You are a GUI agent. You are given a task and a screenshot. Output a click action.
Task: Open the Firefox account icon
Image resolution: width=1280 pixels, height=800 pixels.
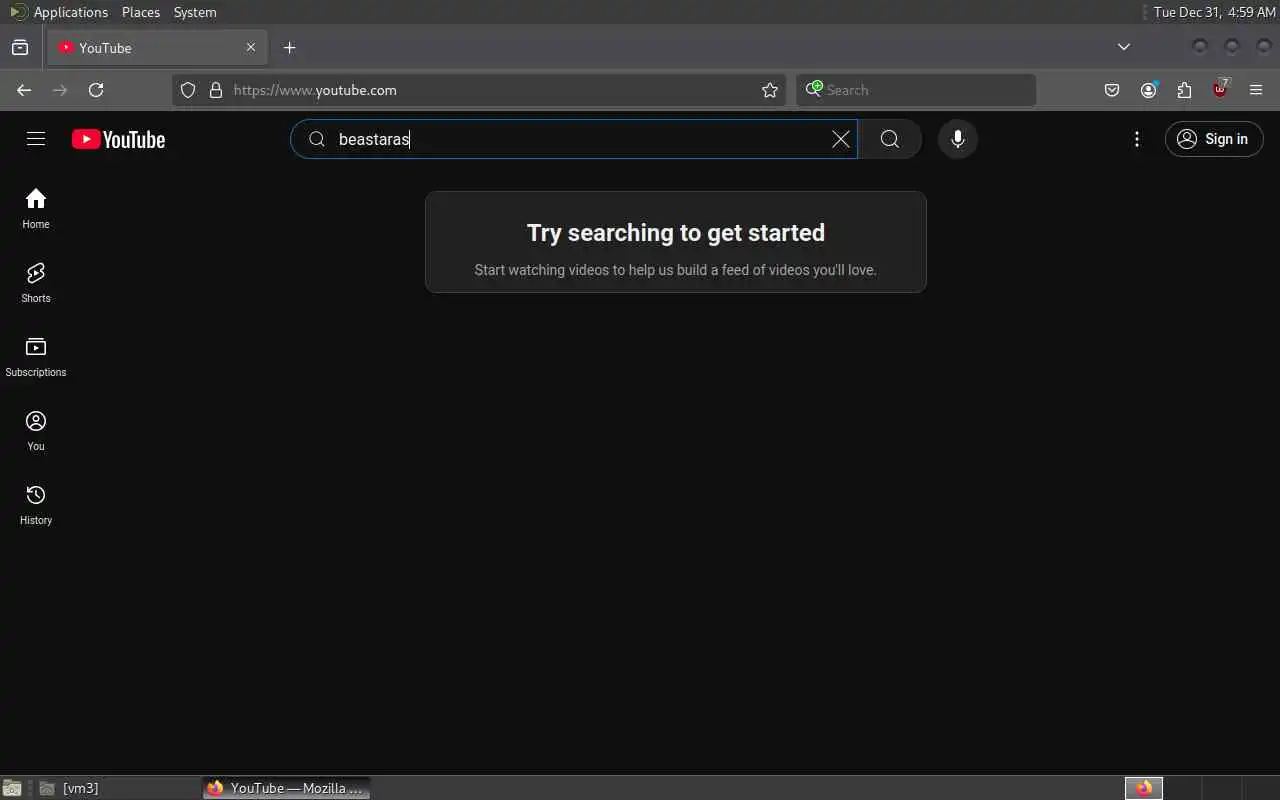click(x=1148, y=90)
